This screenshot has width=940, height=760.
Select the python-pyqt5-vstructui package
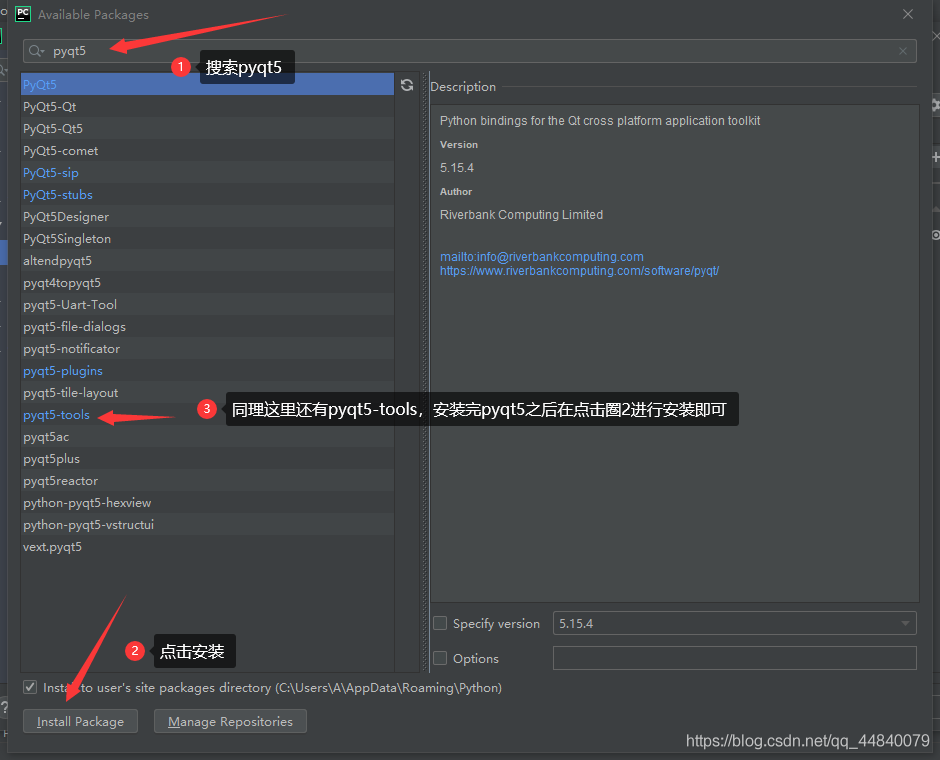point(207,525)
